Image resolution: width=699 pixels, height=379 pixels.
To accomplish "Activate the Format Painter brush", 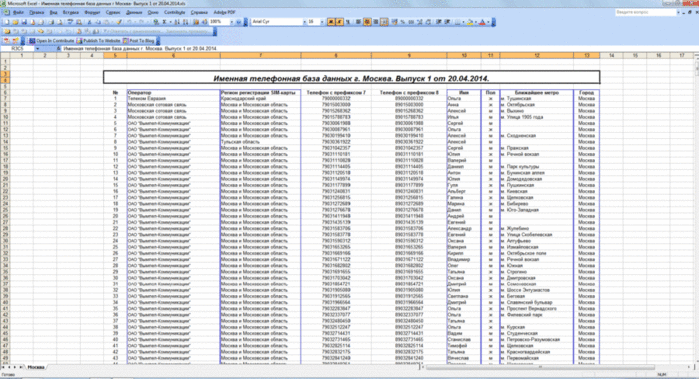I will (x=119, y=22).
